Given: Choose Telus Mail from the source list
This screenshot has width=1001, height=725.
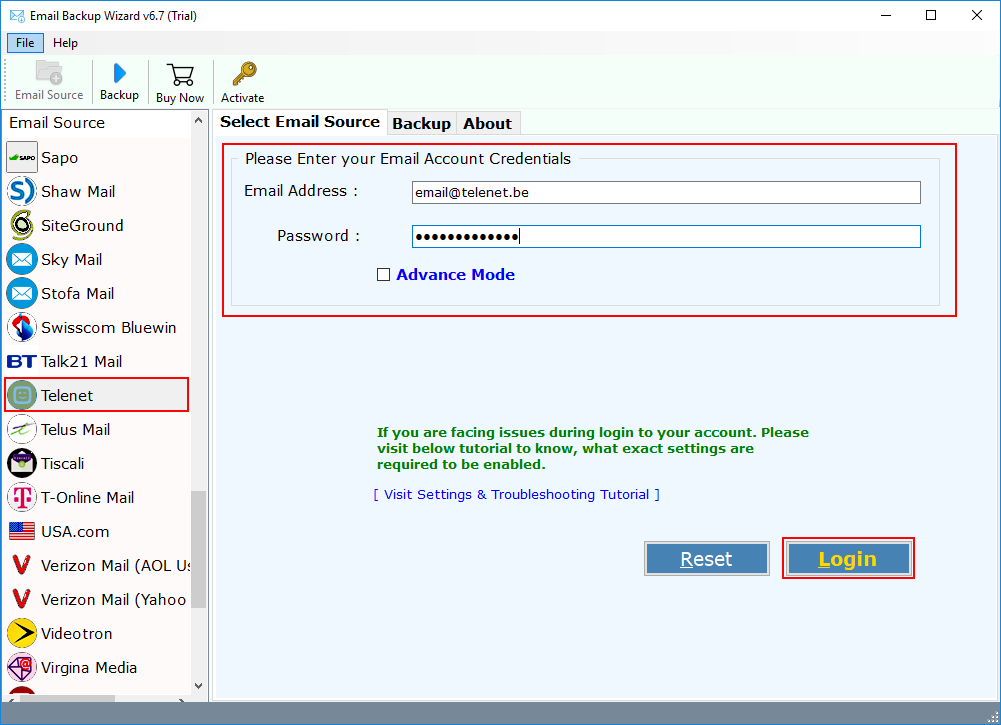Looking at the screenshot, I should (x=75, y=430).
